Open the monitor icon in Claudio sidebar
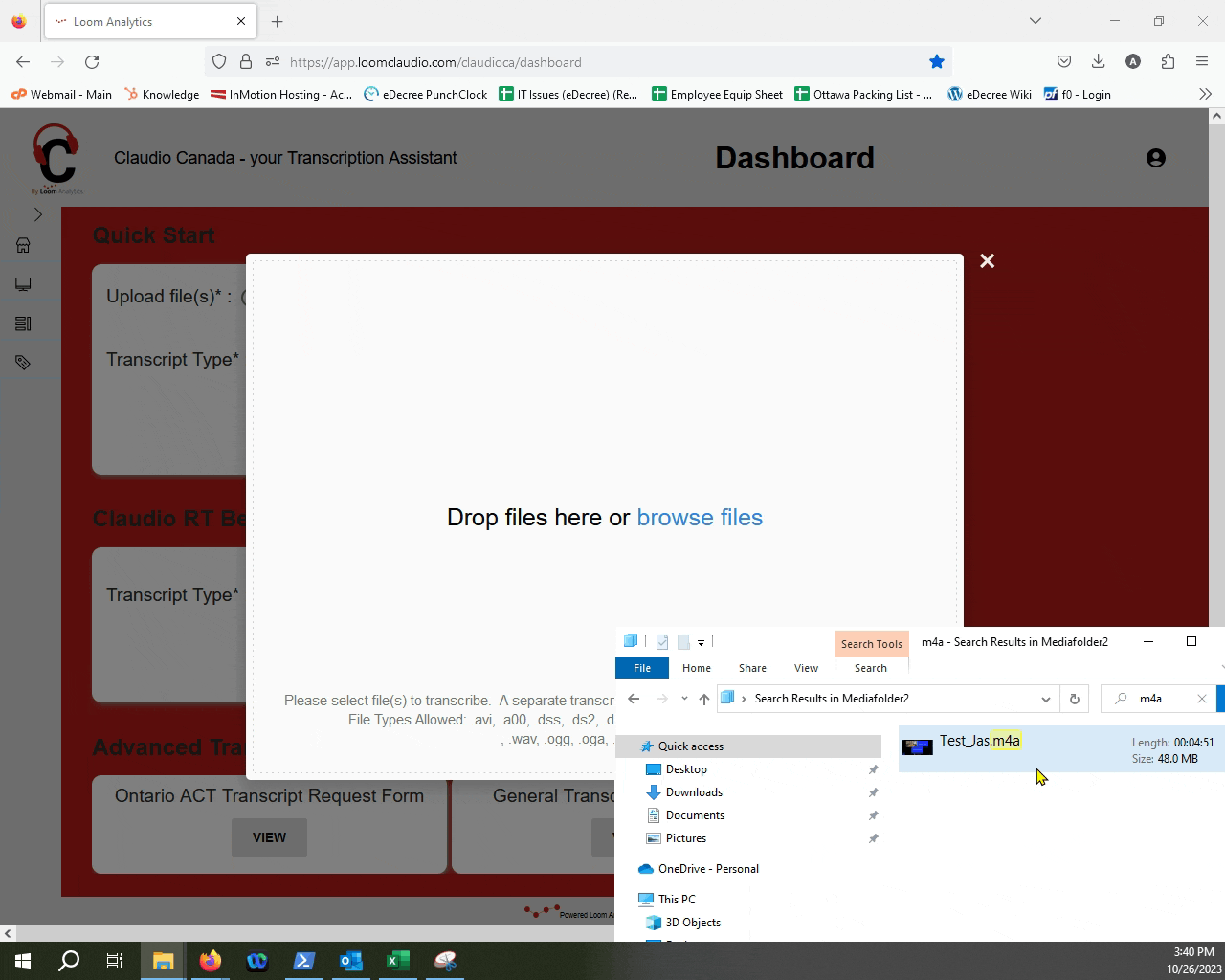This screenshot has width=1225, height=980. (23, 284)
